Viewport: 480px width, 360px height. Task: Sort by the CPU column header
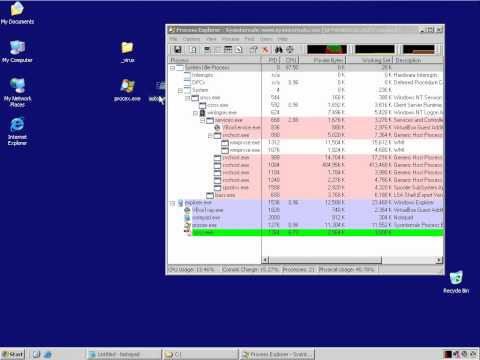(290, 60)
